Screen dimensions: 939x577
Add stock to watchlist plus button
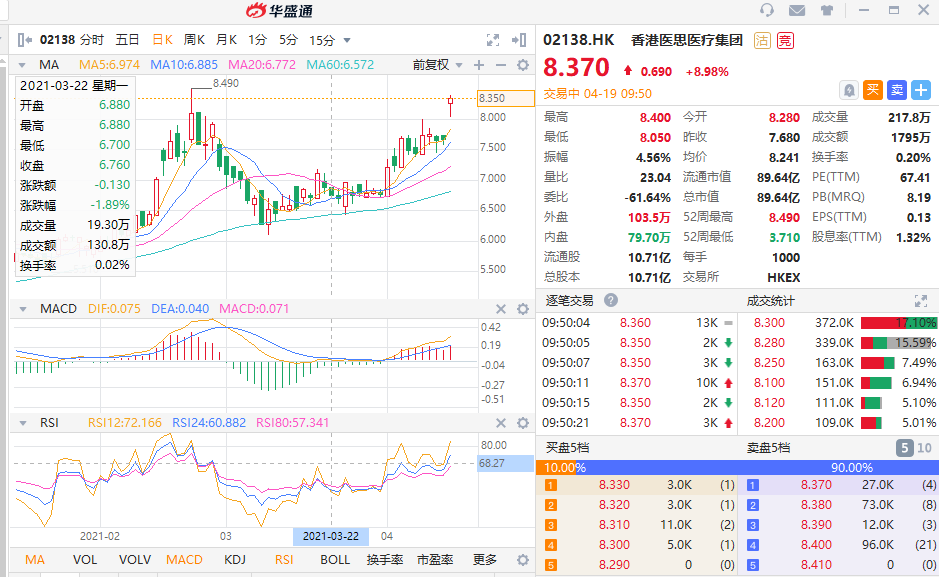(x=920, y=90)
